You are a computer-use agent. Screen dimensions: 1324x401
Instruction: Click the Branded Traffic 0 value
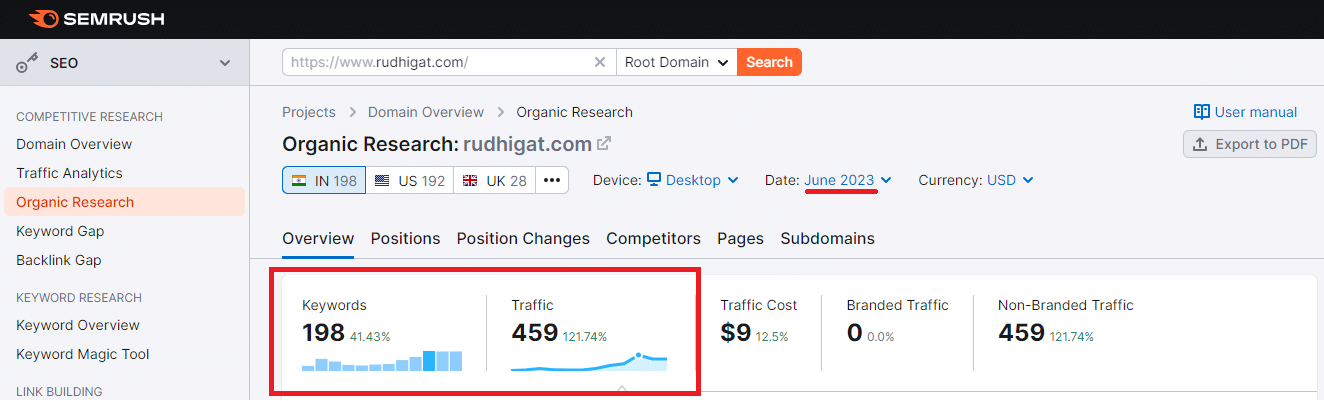click(x=854, y=333)
